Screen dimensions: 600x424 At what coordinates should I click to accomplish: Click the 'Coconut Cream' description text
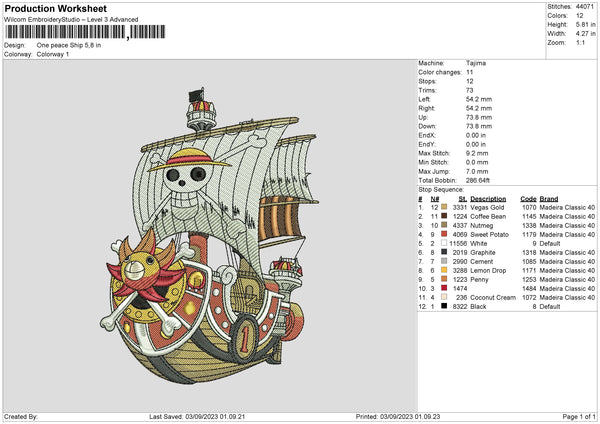493,297
